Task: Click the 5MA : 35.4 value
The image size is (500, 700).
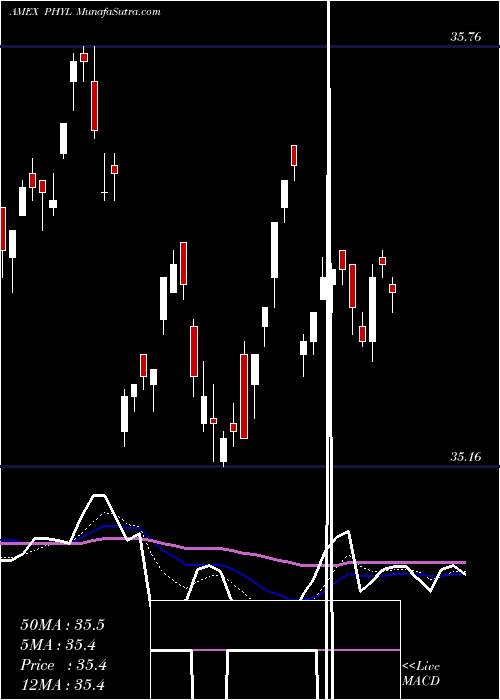Action: click(58, 645)
